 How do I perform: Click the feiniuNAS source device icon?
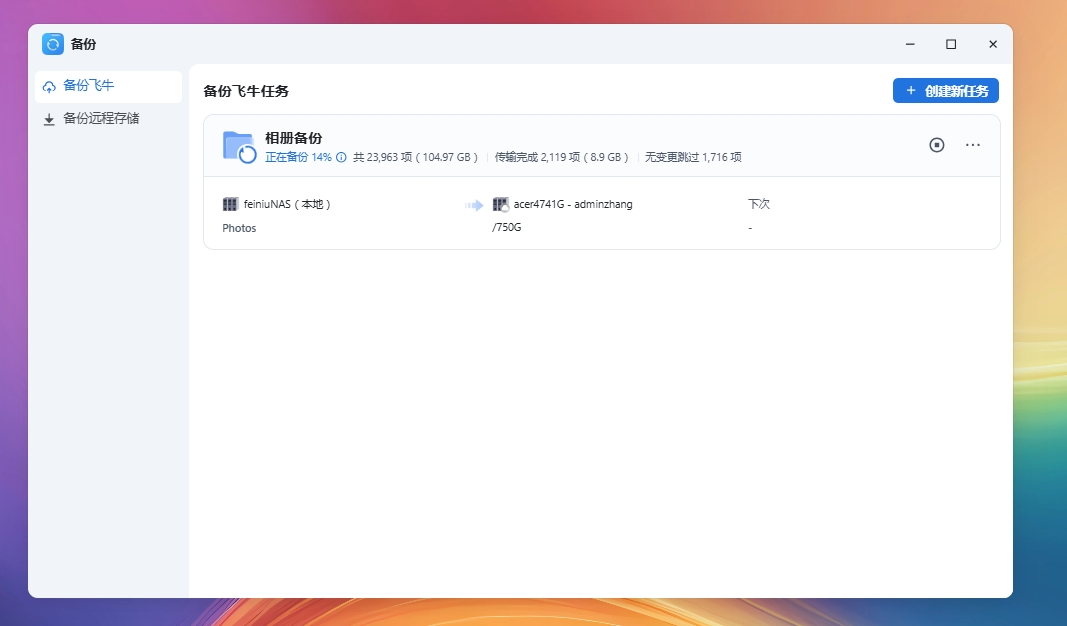pos(230,204)
